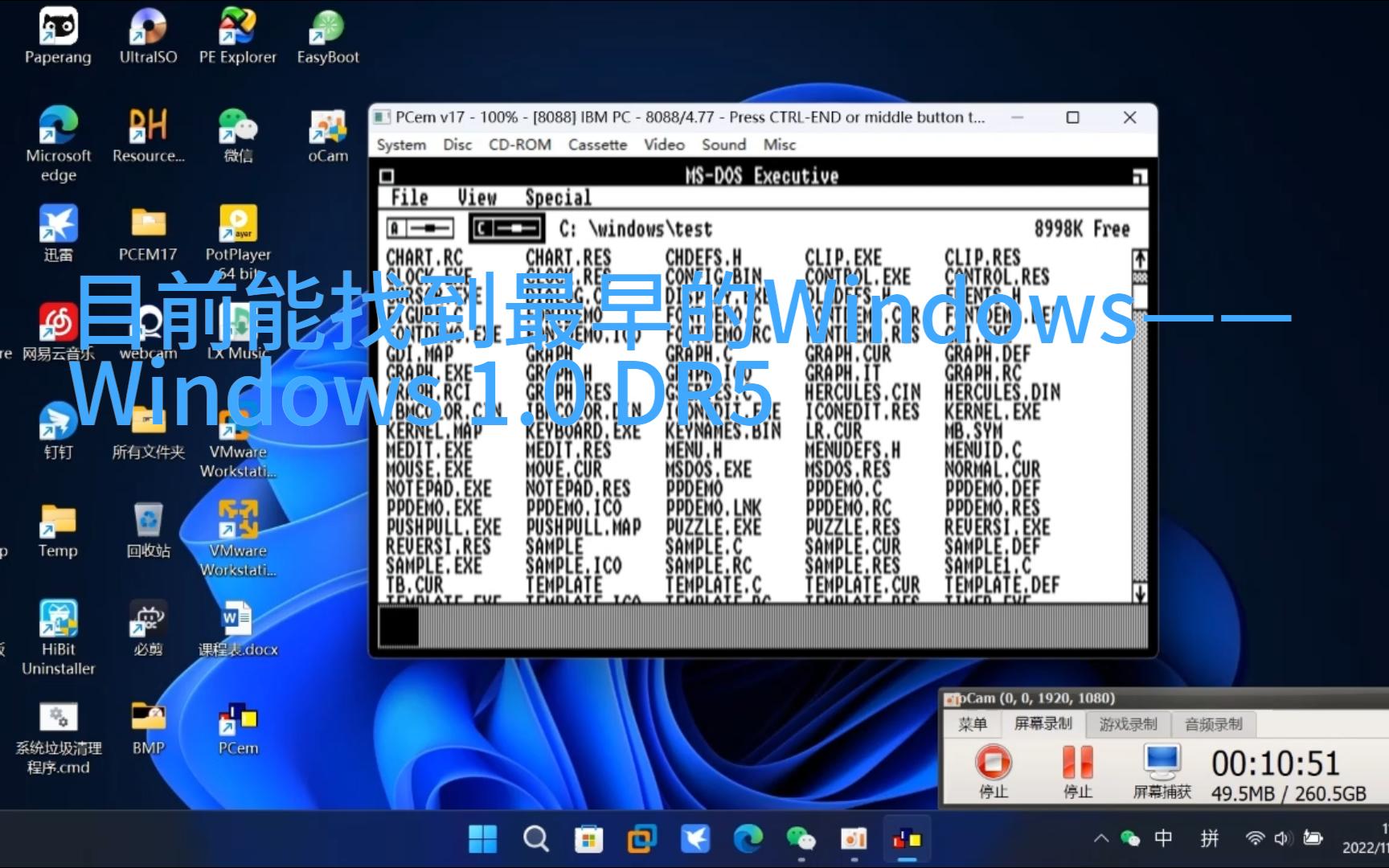
Task: Open Windows Start button on taskbar
Action: [x=482, y=839]
